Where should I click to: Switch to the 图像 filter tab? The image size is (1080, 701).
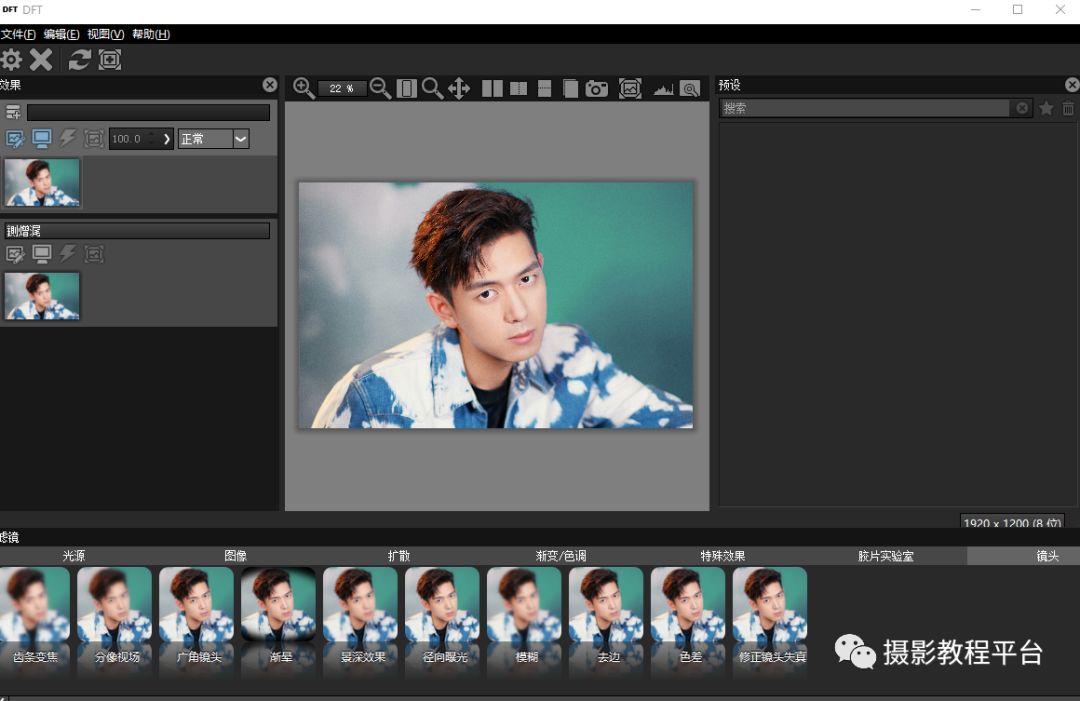pyautogui.click(x=236, y=556)
